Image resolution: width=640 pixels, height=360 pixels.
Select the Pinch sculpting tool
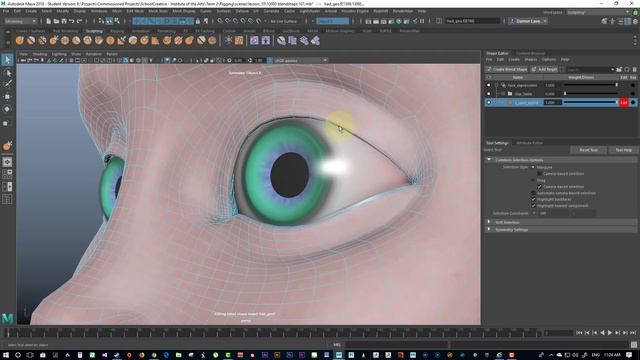pos(65,40)
